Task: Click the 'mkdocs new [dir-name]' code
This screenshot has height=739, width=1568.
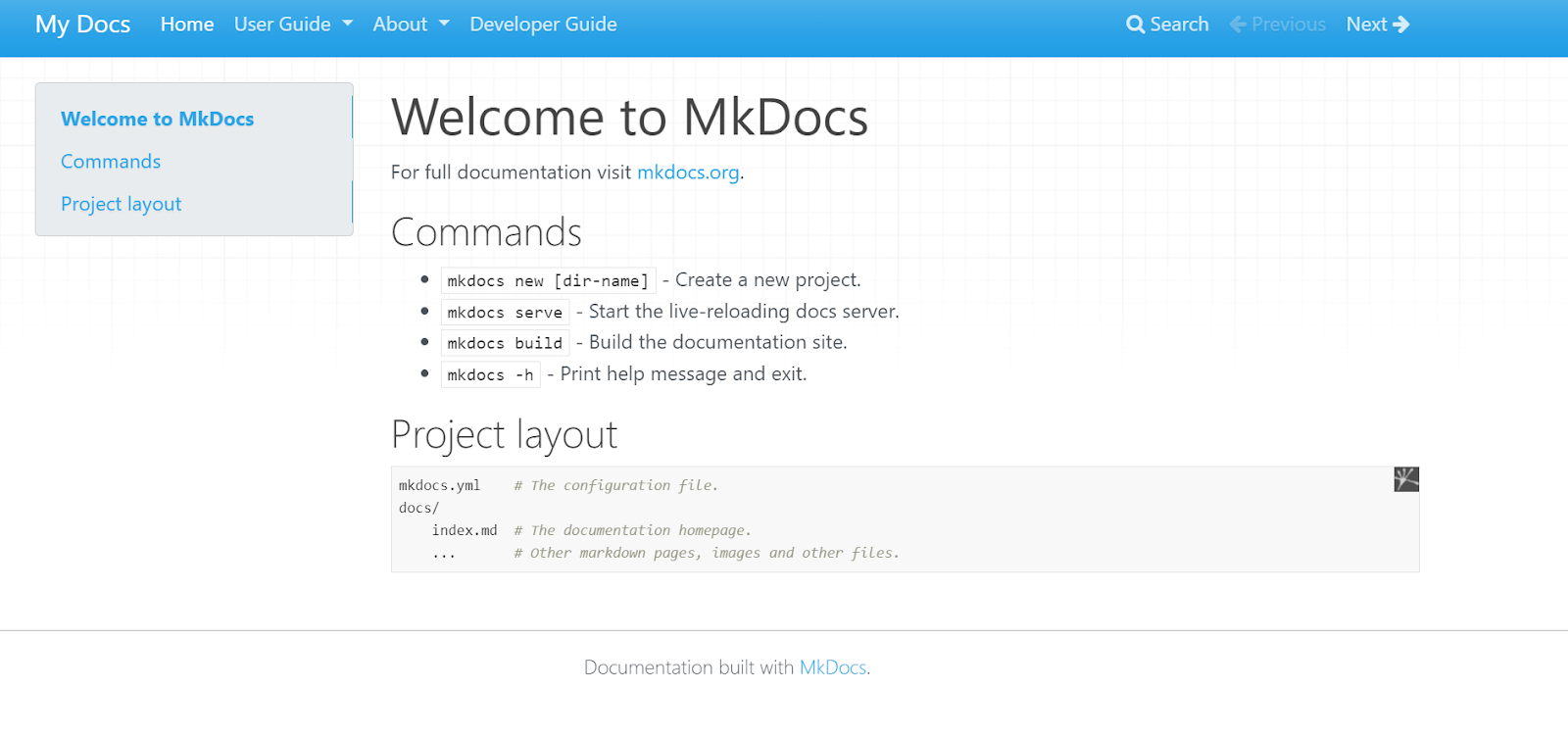Action: coord(548,281)
